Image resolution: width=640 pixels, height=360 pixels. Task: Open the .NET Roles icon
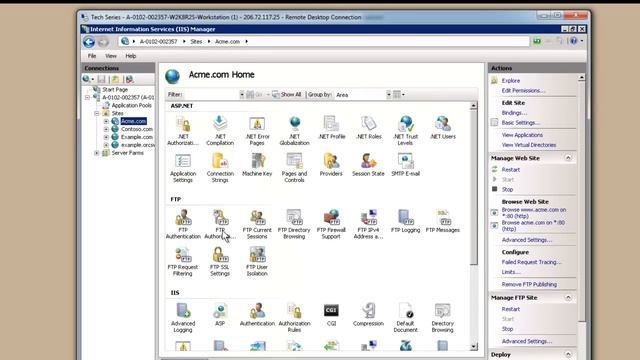[369, 128]
